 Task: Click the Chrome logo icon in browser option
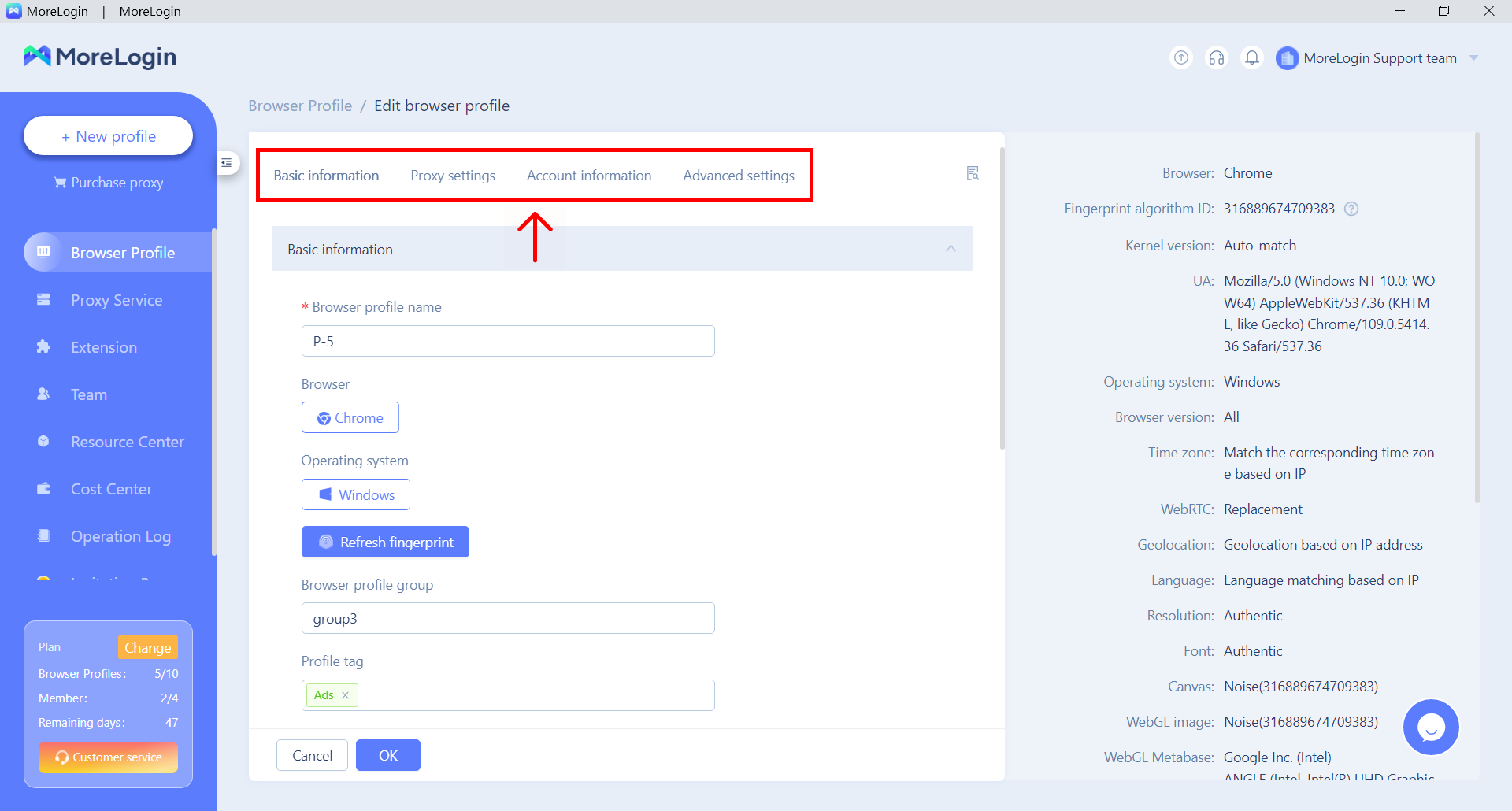pos(324,418)
